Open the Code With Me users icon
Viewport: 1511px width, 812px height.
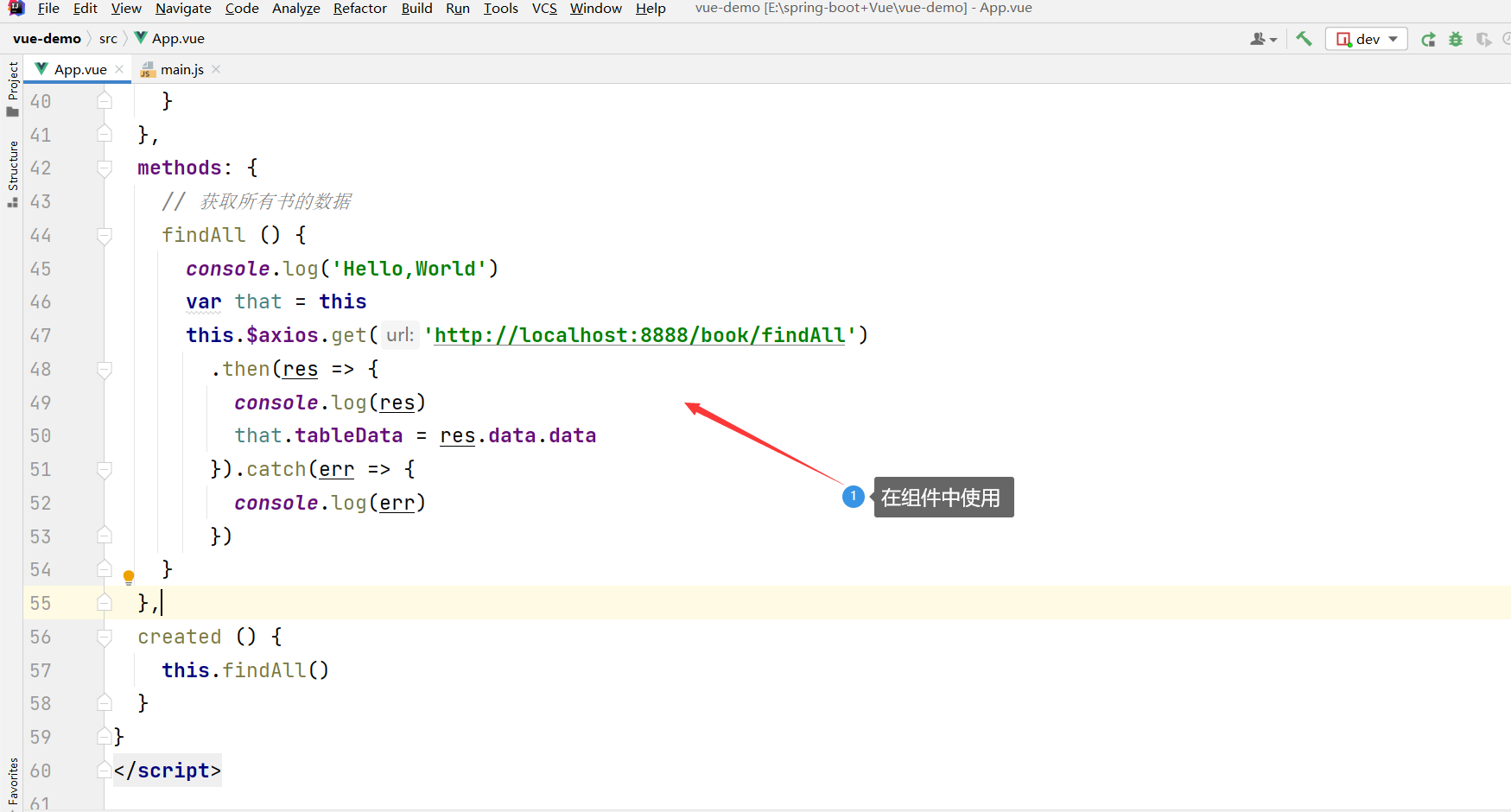point(1263,39)
